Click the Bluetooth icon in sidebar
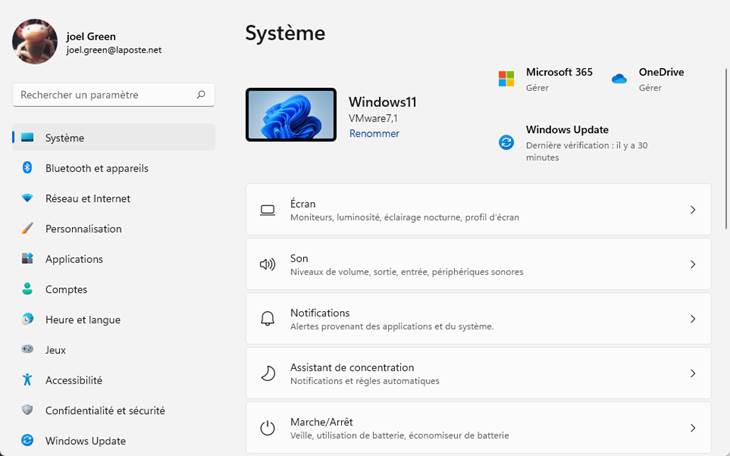This screenshot has height=456, width=730. pyautogui.click(x=27, y=168)
